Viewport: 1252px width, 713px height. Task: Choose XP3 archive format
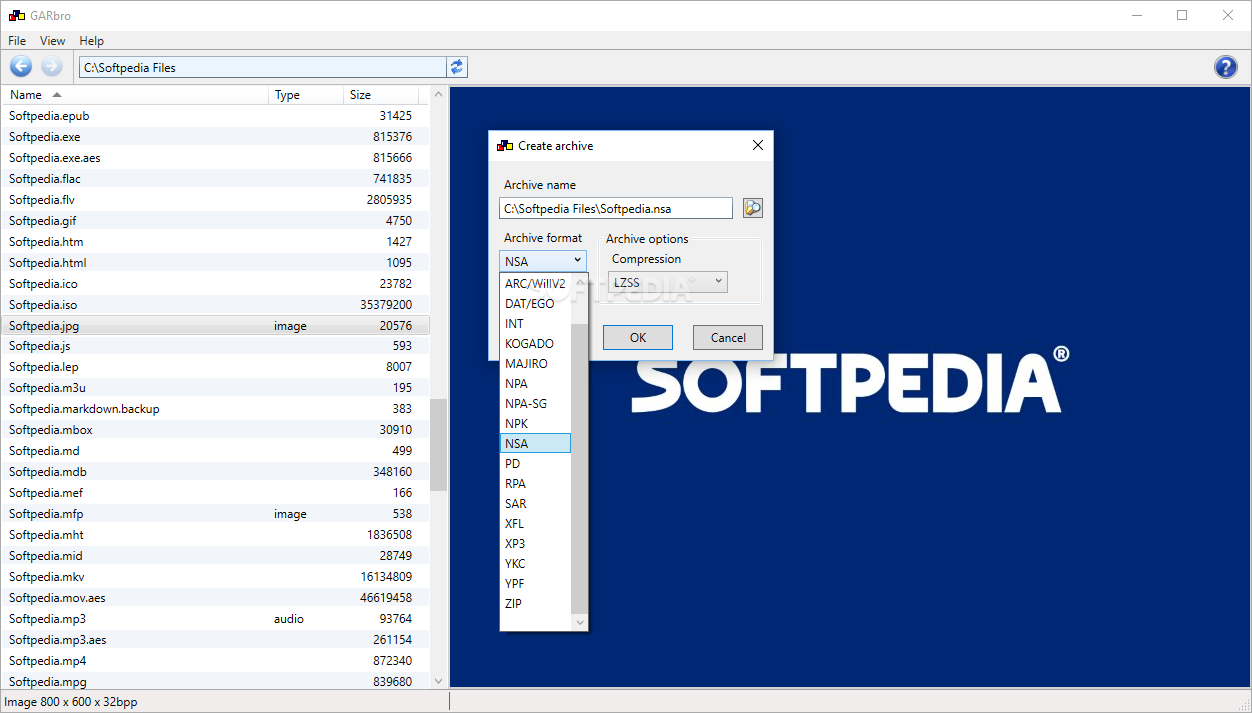click(x=535, y=543)
